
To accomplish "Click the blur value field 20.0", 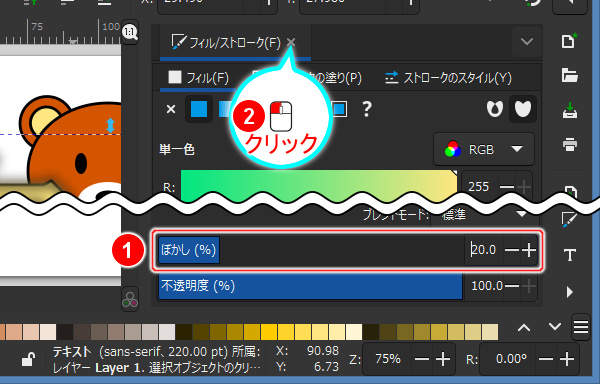I will [484, 250].
